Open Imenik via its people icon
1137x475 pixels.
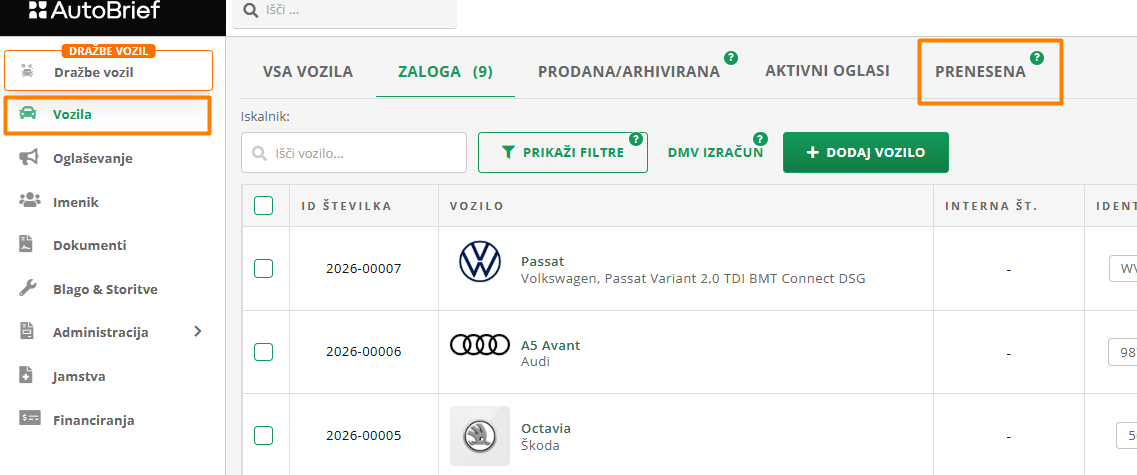point(29,201)
